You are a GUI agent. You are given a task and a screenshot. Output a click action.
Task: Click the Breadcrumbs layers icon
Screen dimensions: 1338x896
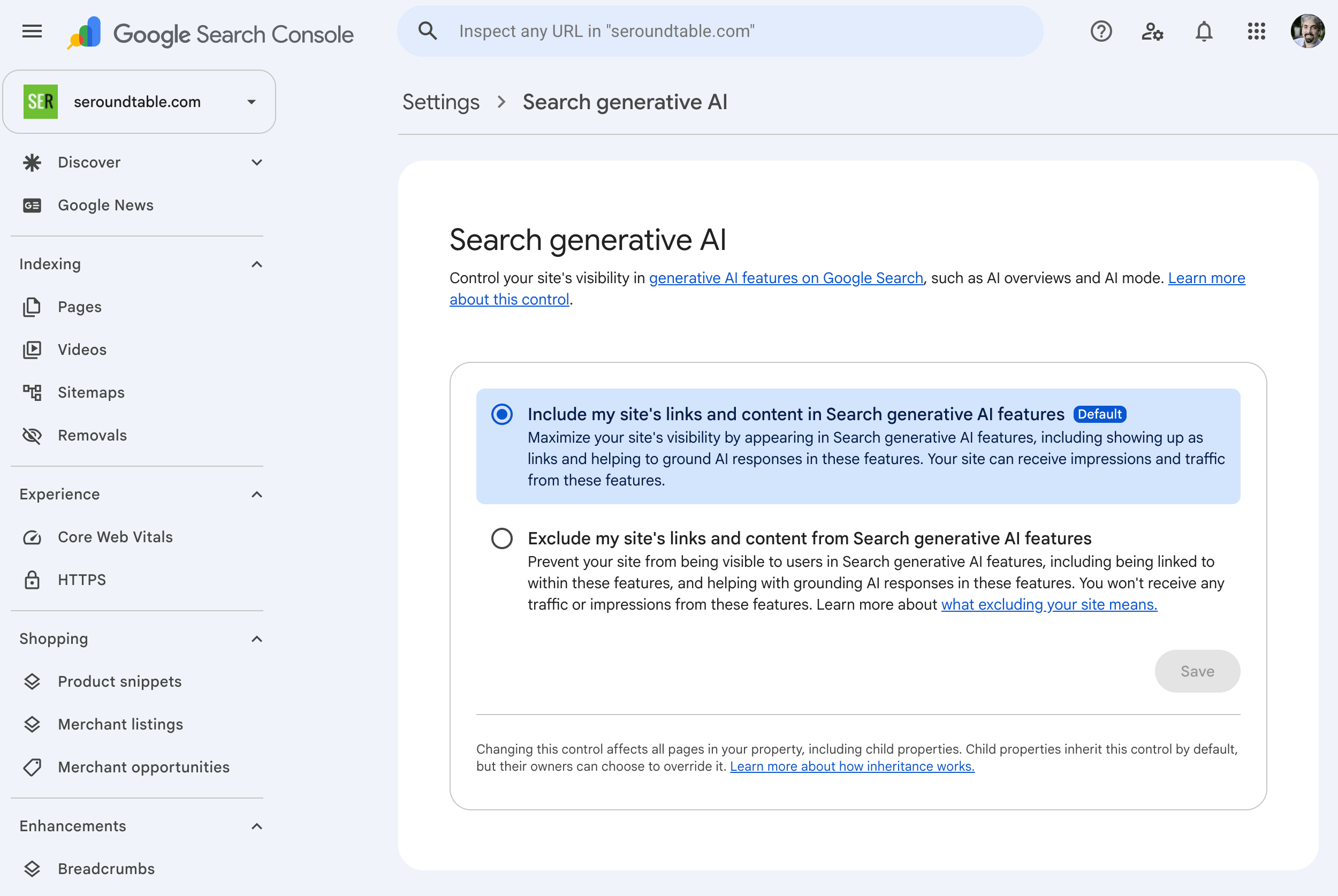pos(32,869)
